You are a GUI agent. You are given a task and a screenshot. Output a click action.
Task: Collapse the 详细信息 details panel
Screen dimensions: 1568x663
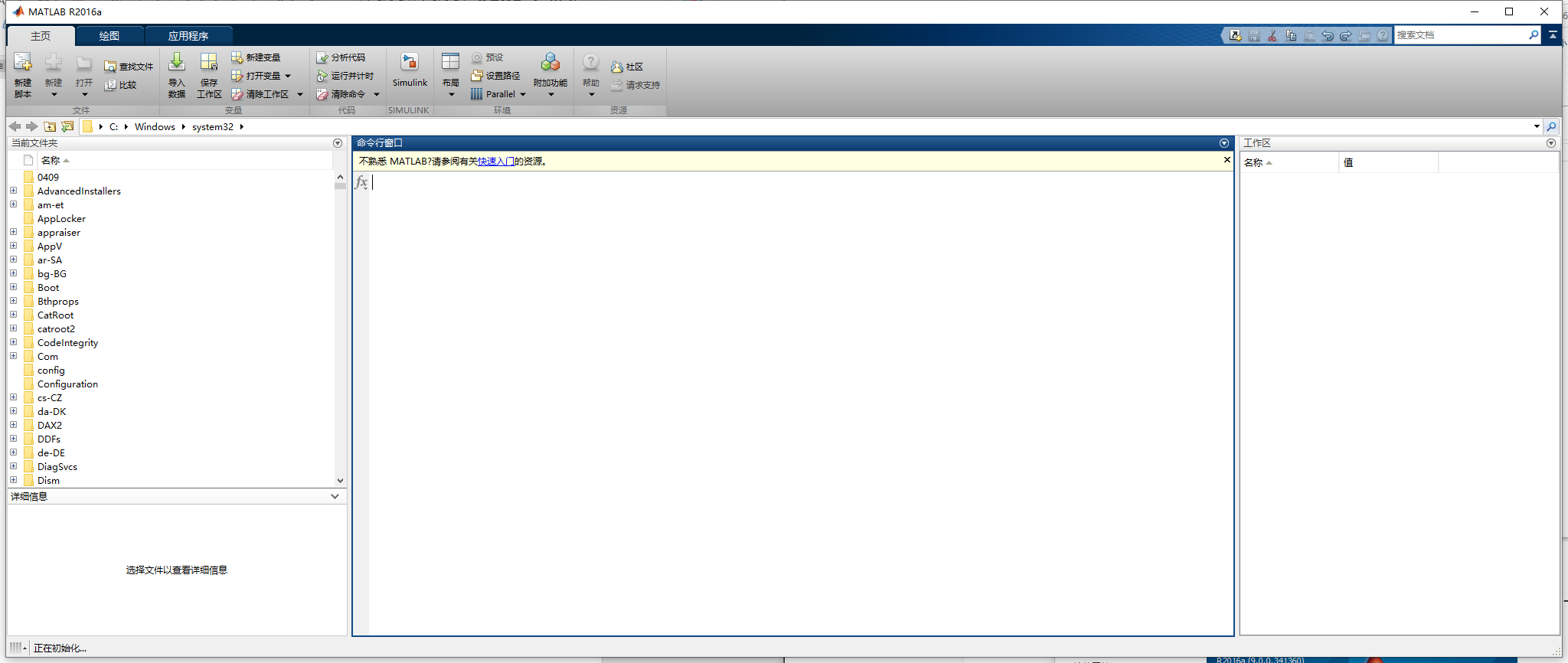335,496
